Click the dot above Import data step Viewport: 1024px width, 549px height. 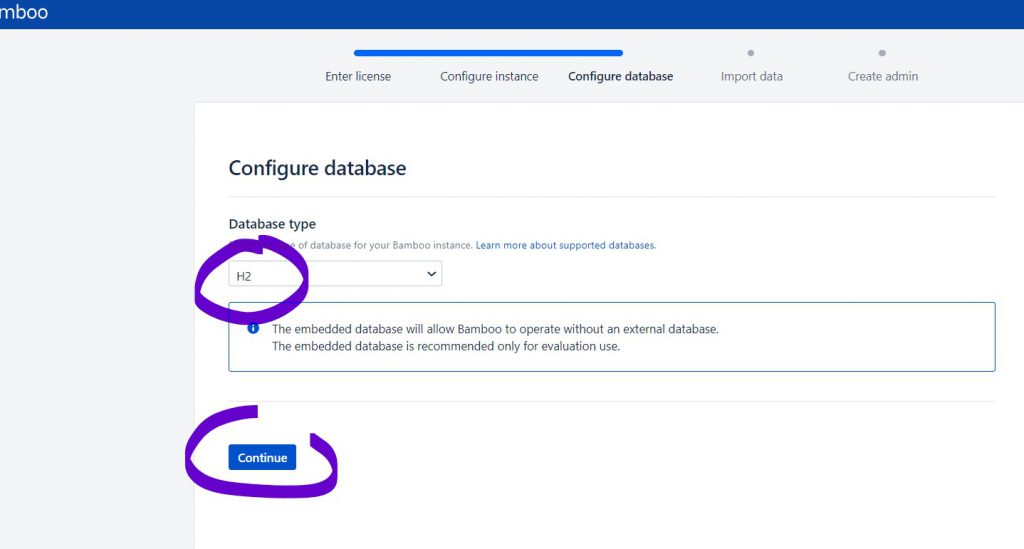coord(751,53)
